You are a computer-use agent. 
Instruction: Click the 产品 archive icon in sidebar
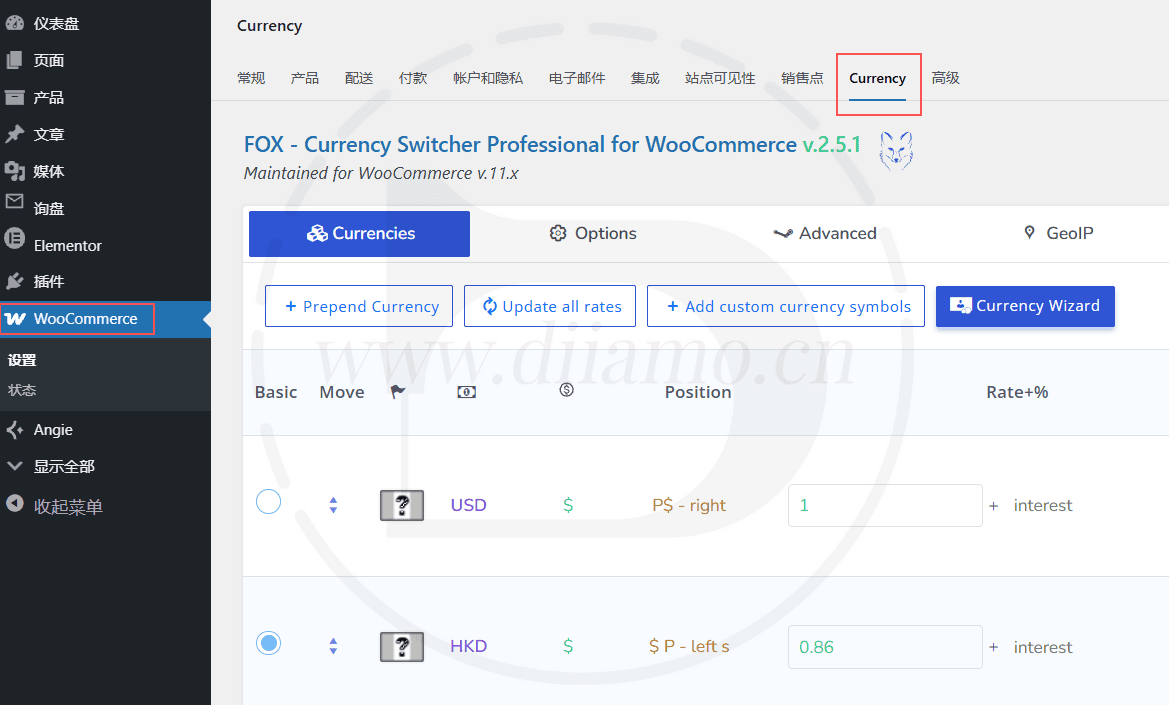click(x=14, y=98)
